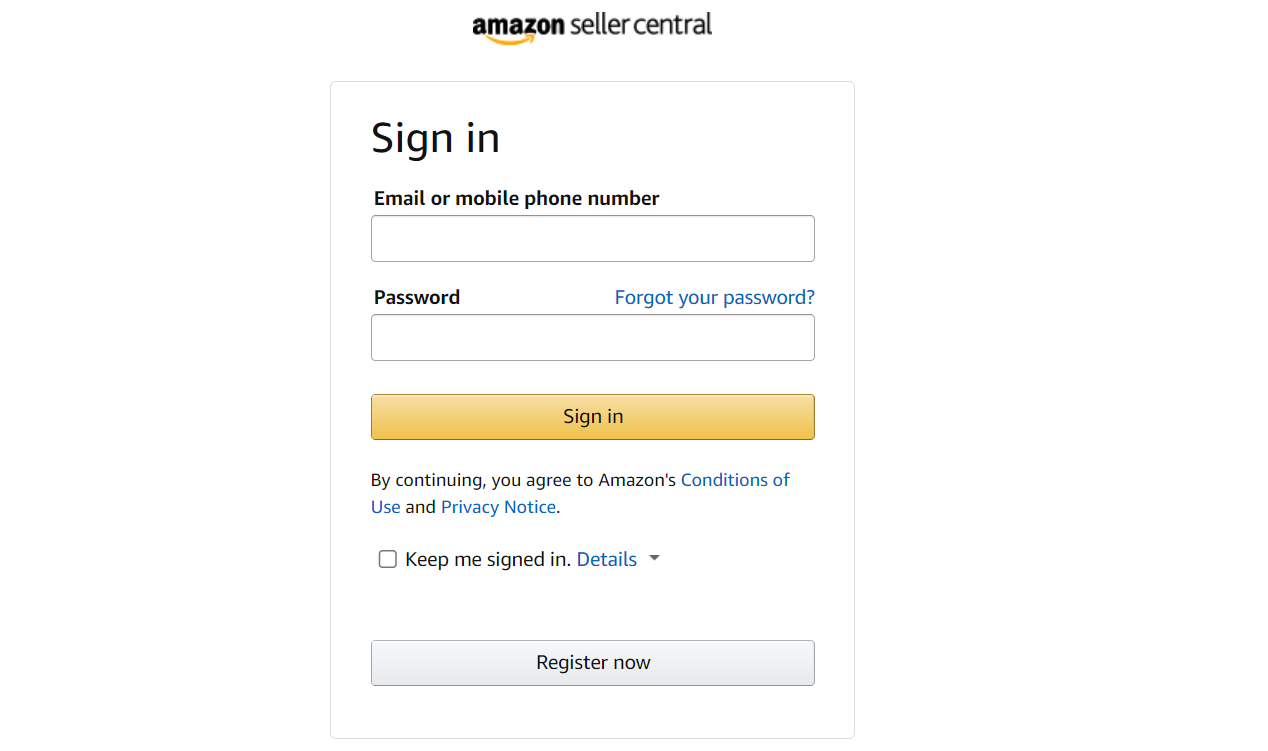Click inside the Password input field
The width and height of the screenshot is (1268, 751).
click(x=592, y=337)
